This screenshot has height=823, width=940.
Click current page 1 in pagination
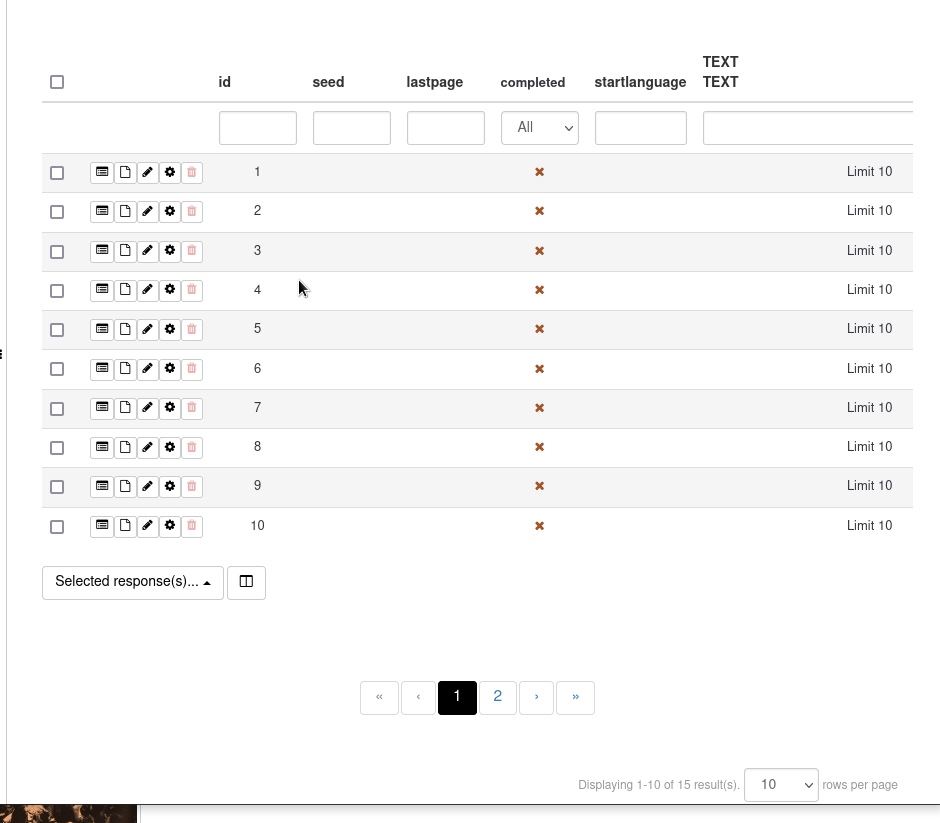[x=457, y=697]
